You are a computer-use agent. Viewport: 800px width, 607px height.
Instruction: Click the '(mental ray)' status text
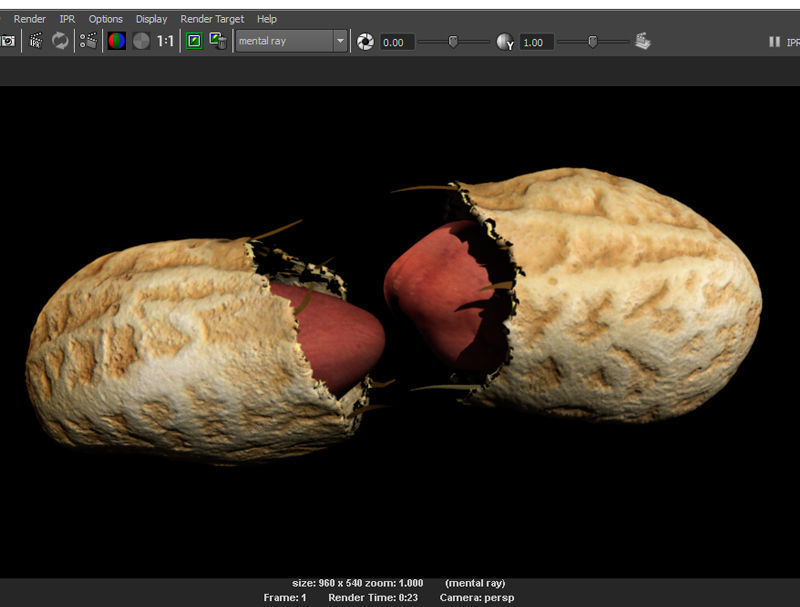pos(475,583)
